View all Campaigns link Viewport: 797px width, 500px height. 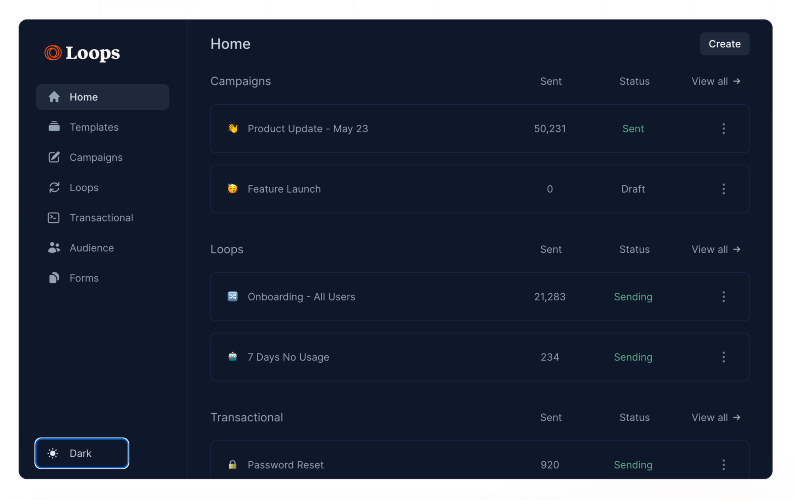(x=716, y=81)
